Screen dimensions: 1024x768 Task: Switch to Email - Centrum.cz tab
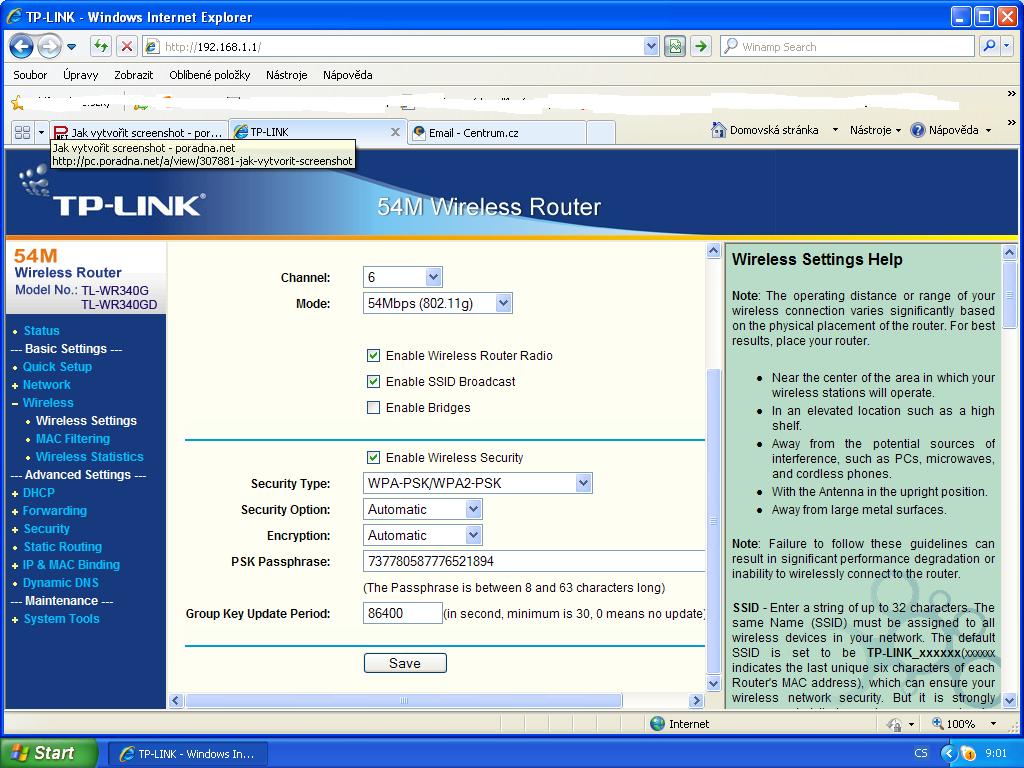496,133
